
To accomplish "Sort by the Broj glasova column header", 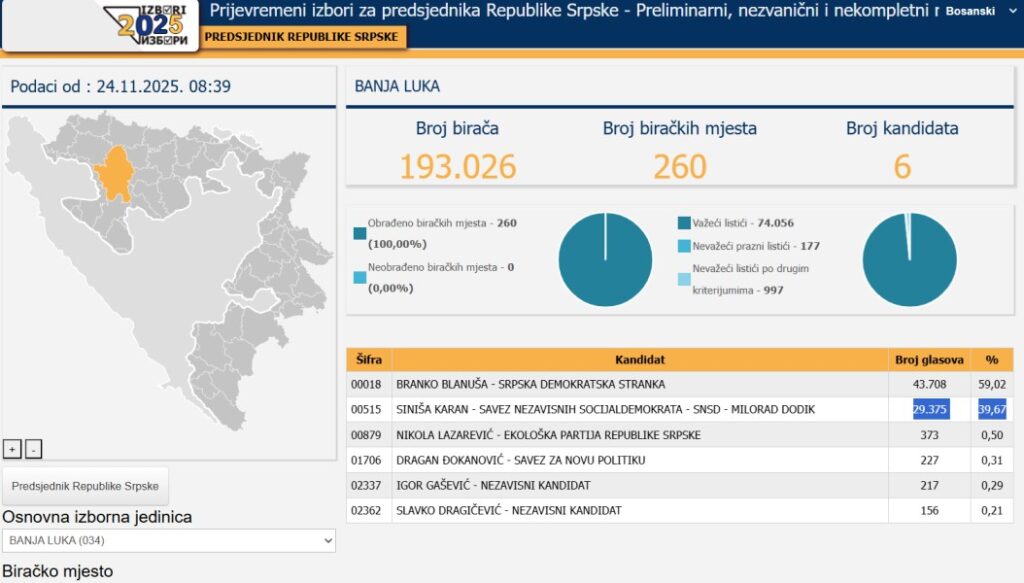I will (929, 360).
